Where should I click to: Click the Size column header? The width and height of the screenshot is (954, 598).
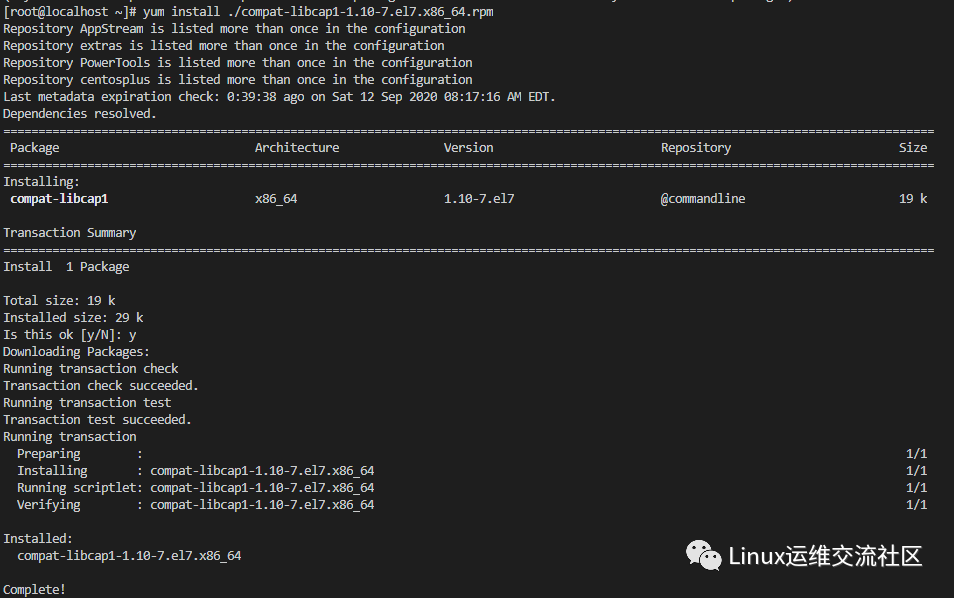[x=912, y=148]
